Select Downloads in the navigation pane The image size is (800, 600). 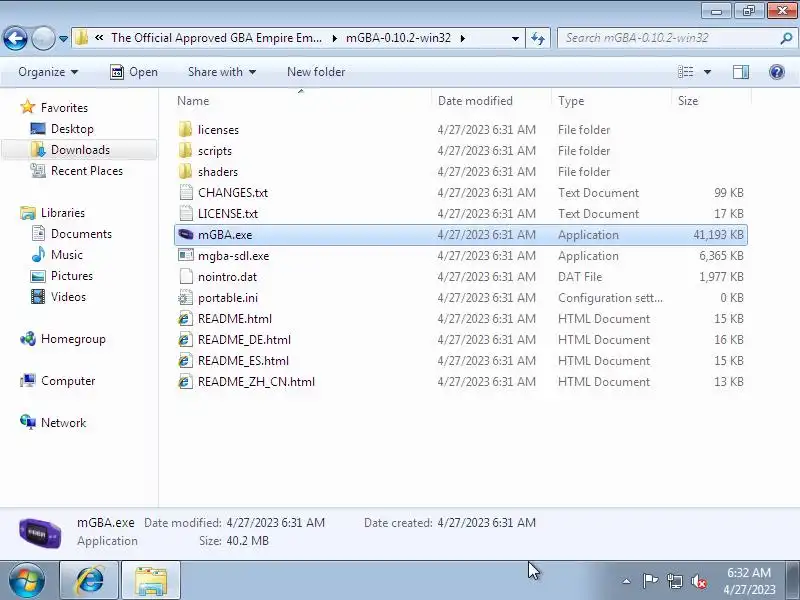pyautogui.click(x=80, y=149)
